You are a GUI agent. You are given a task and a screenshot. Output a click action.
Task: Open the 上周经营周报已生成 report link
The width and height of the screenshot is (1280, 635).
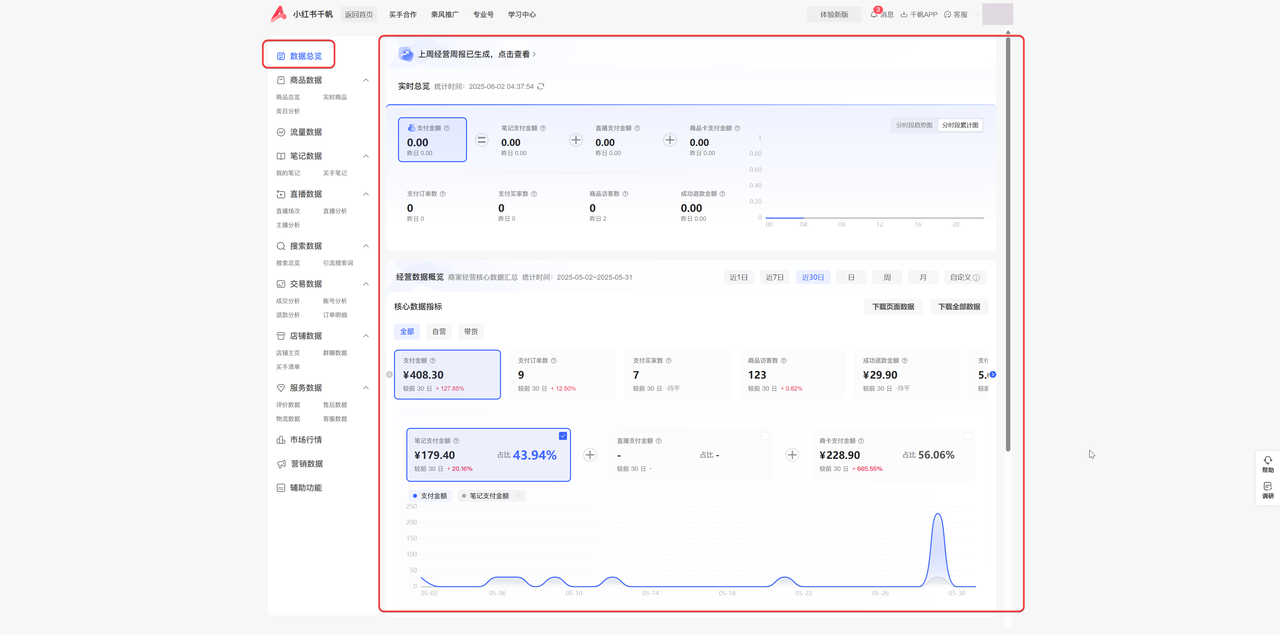[476, 54]
